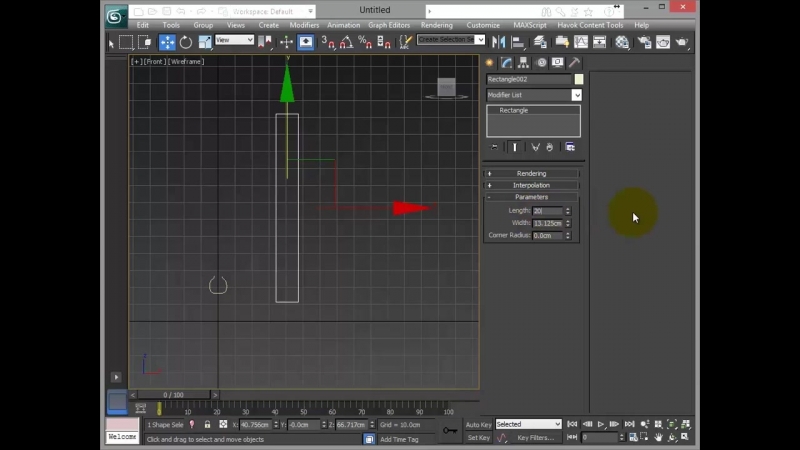Open the Rendering menu
The height and width of the screenshot is (450, 800).
(x=437, y=25)
